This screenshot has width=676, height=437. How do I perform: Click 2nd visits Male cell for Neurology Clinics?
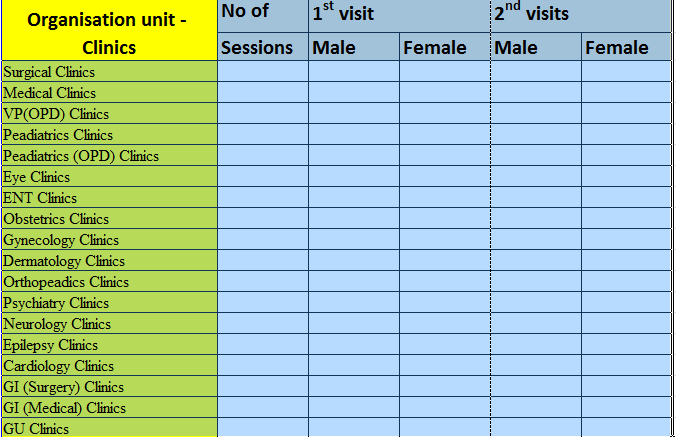click(535, 324)
